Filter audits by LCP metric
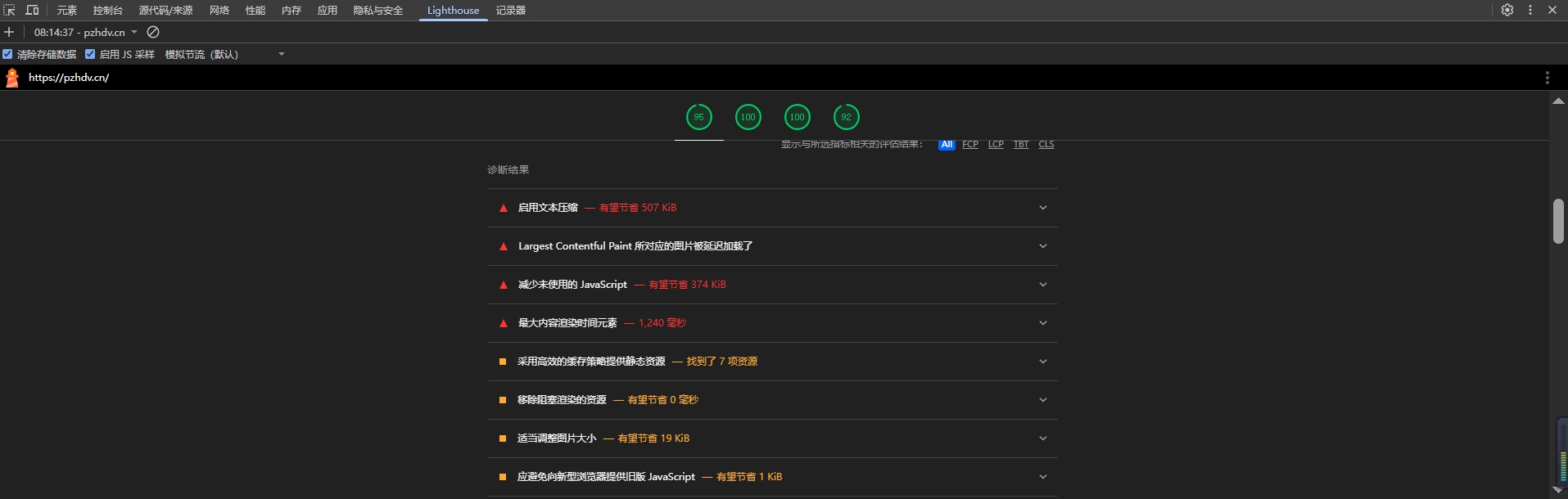1568x499 pixels. [x=996, y=145]
